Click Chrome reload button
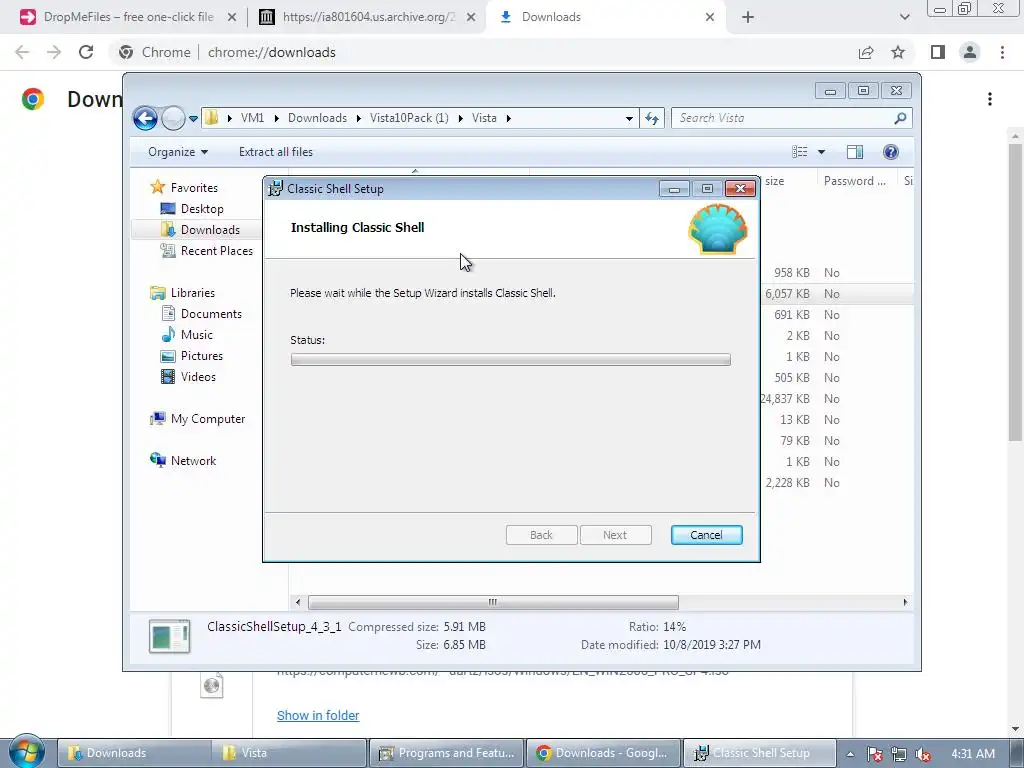This screenshot has width=1024, height=768. pos(86,52)
